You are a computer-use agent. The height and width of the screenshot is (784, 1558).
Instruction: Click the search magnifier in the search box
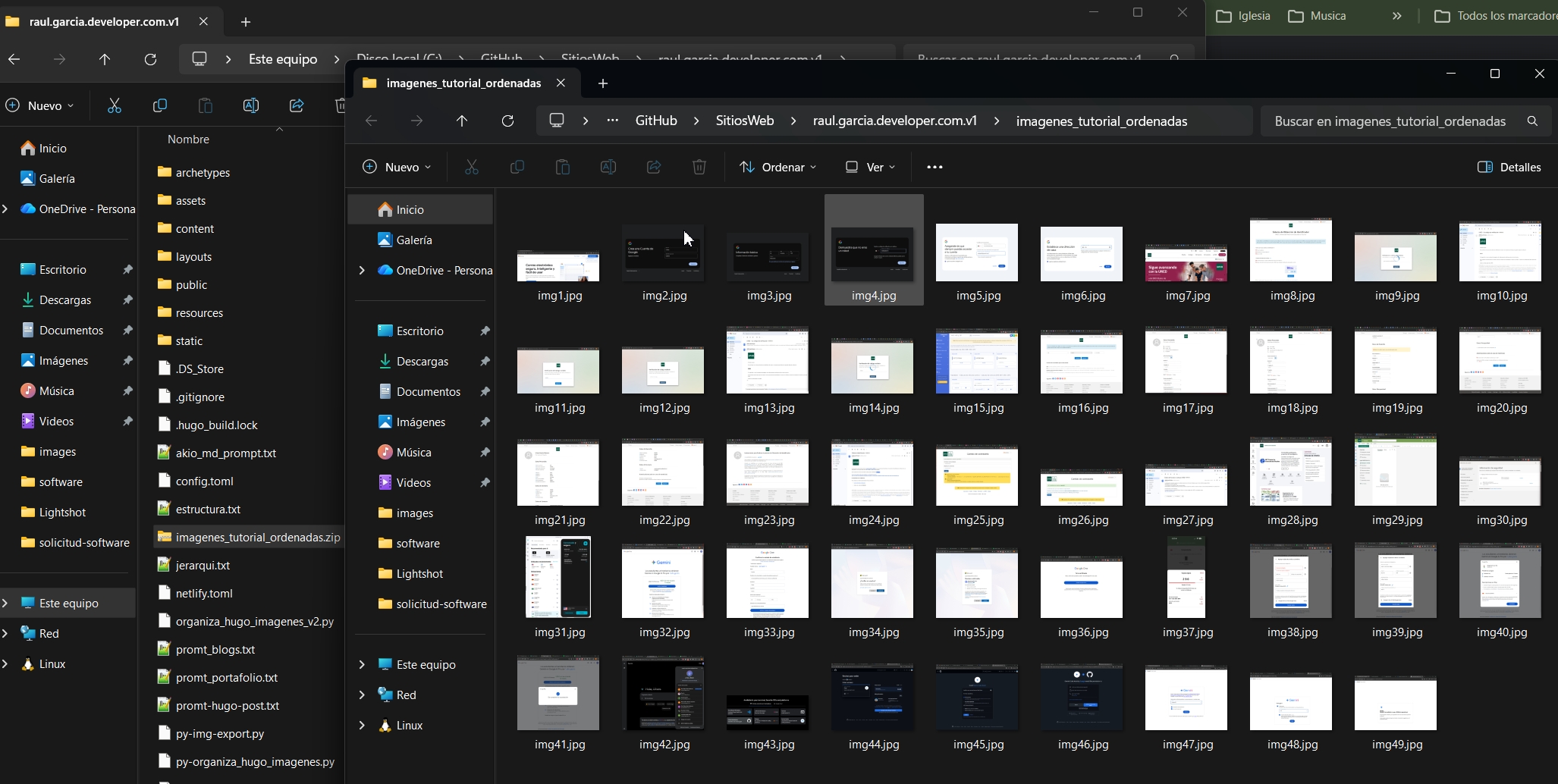pyautogui.click(x=1531, y=121)
